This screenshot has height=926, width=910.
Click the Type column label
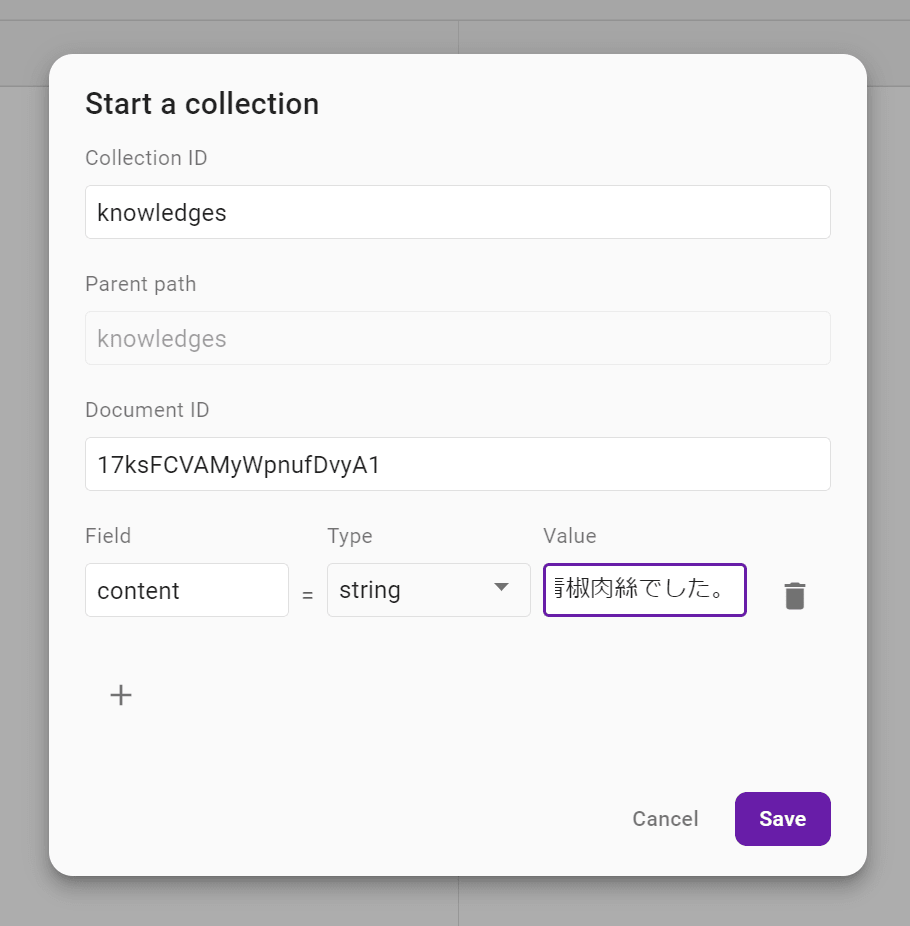tap(350, 536)
